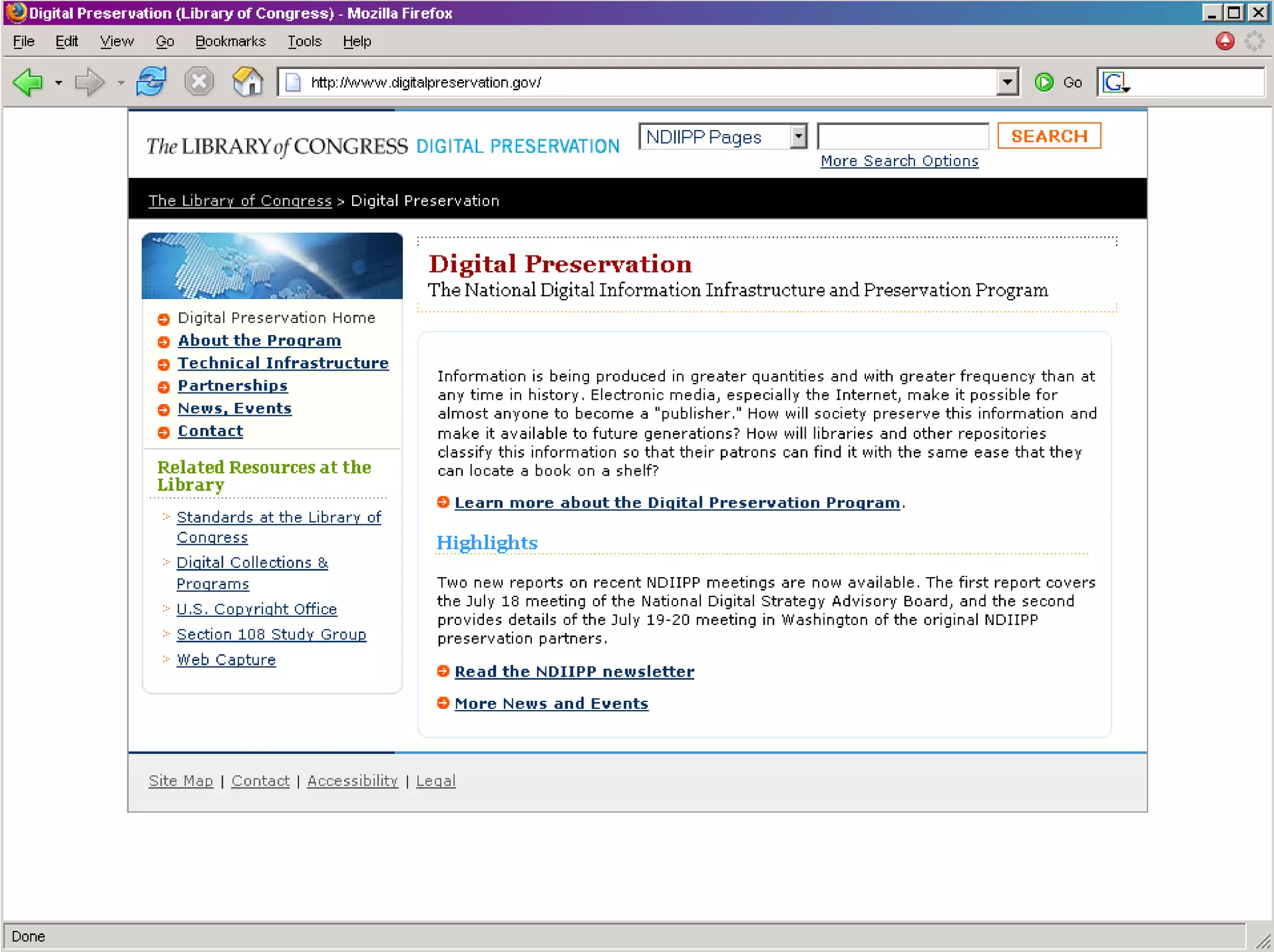Click the Library of Congress logo
This screenshot has height=952, width=1274.
(x=277, y=146)
